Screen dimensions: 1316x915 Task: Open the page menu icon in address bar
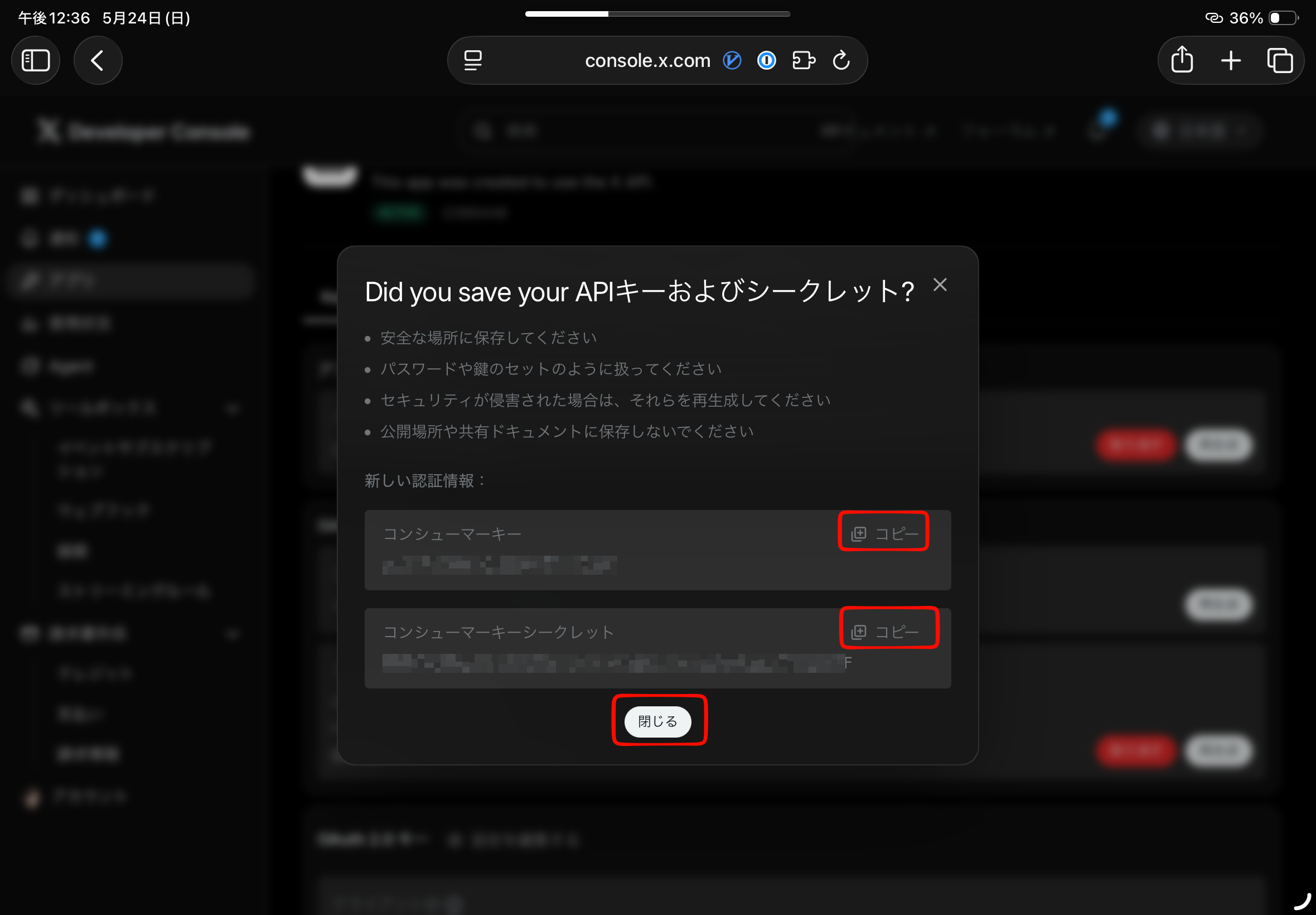473,60
